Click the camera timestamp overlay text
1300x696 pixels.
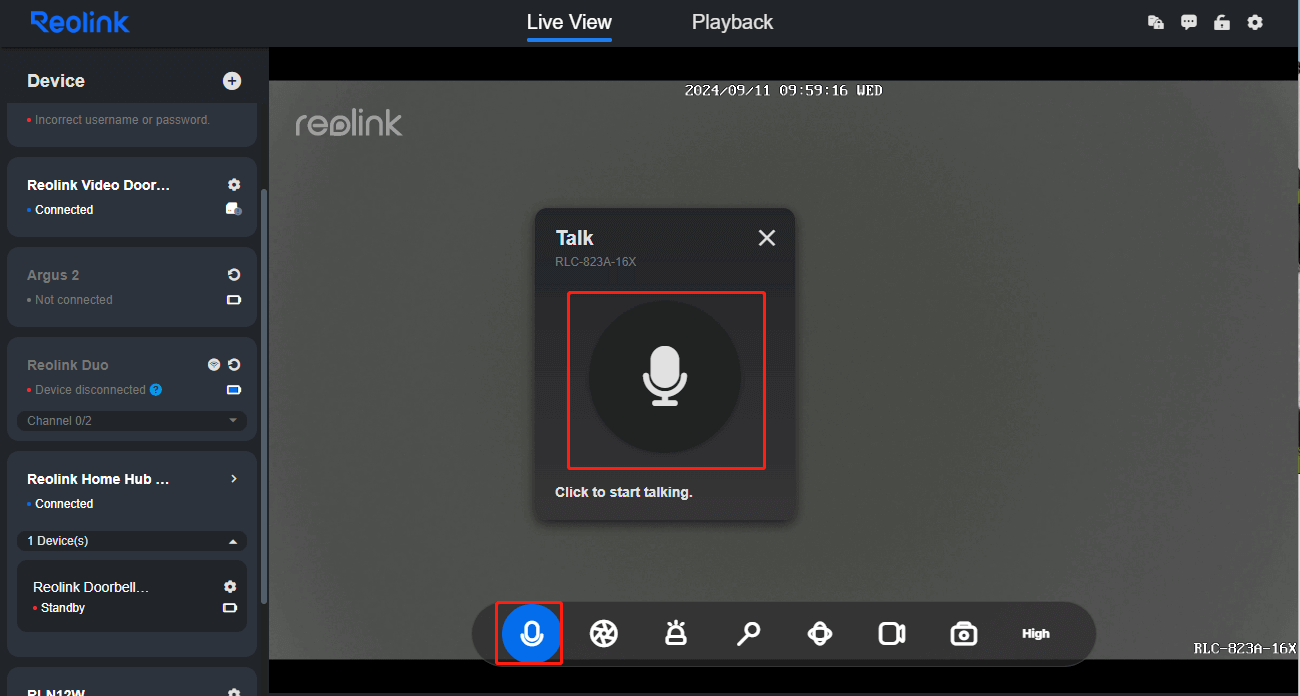783,90
